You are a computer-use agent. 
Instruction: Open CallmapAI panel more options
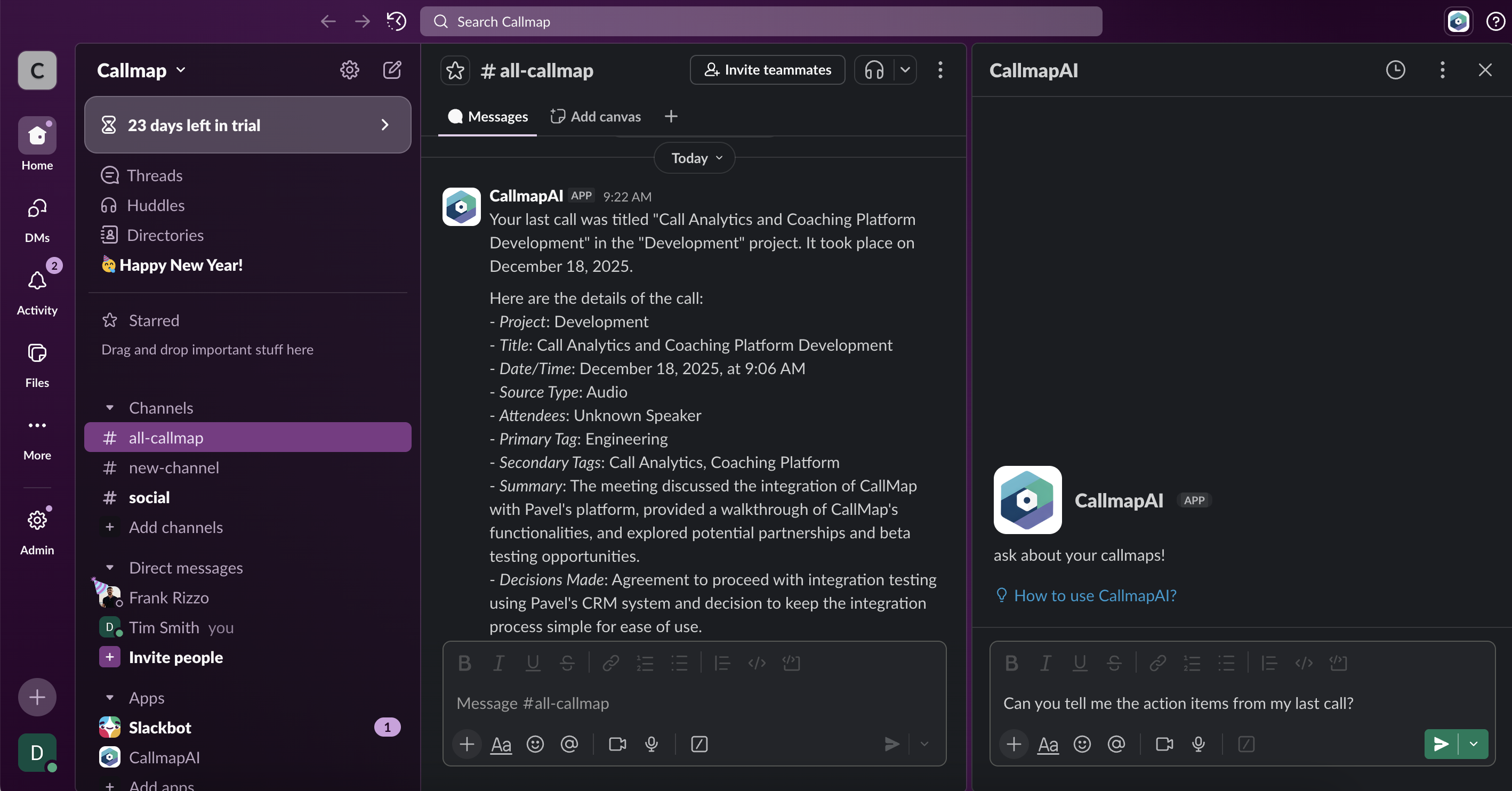[1442, 70]
